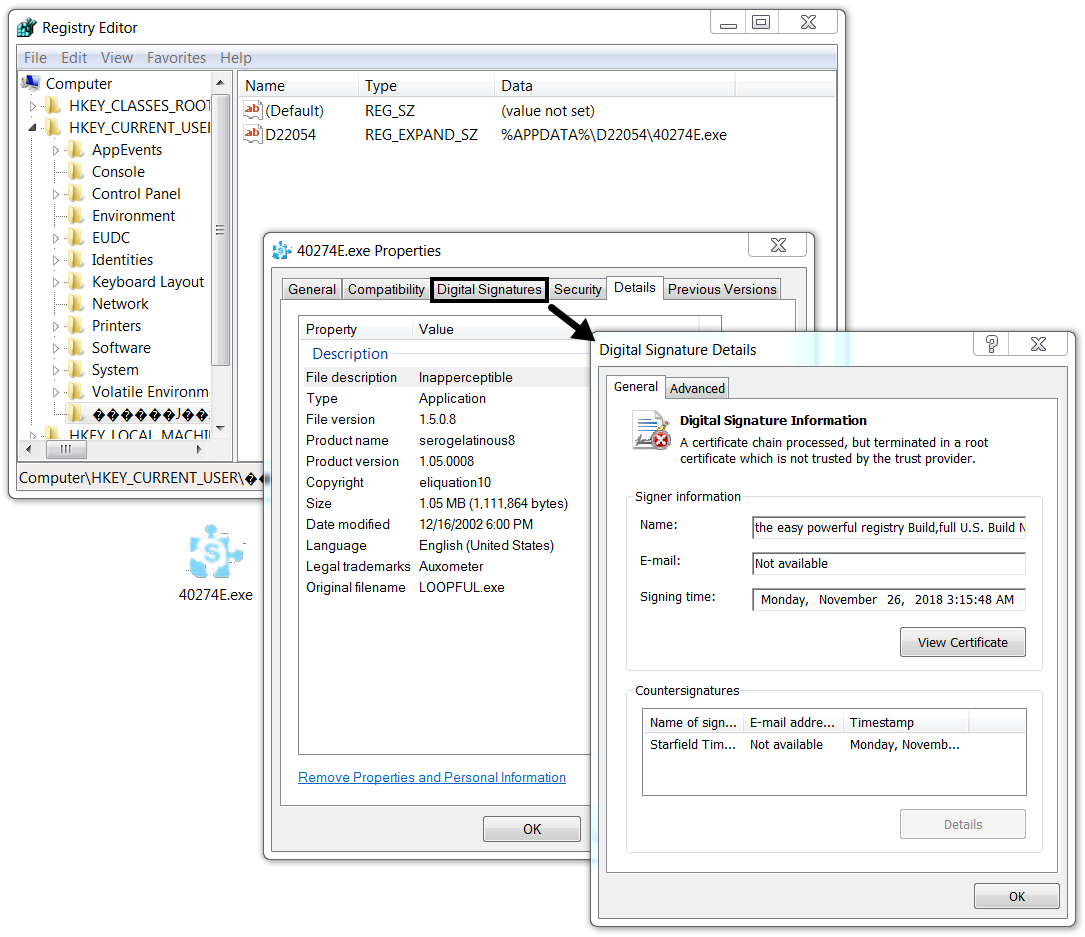Open the View menu
The height and width of the screenshot is (937, 1085).
tap(117, 57)
